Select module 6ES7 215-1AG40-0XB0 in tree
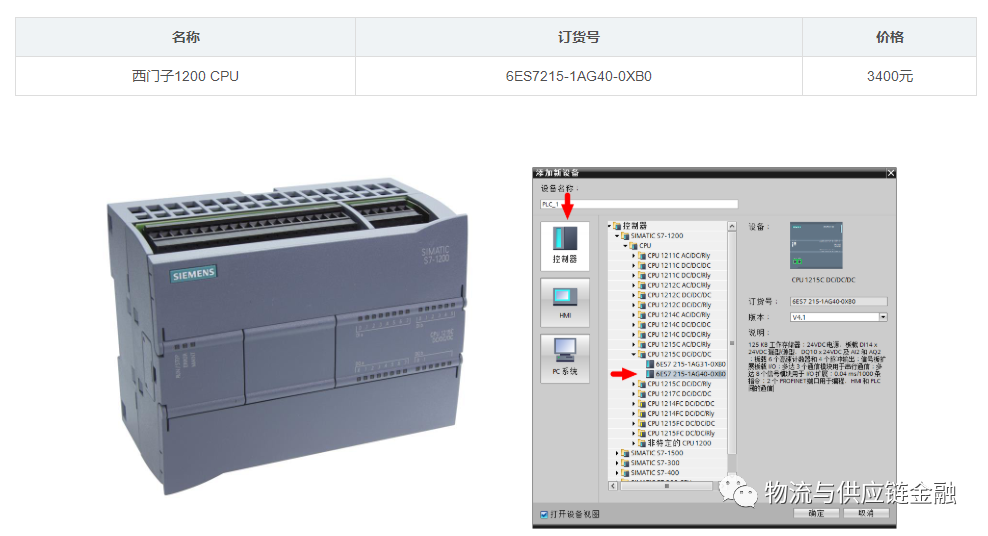The width and height of the screenshot is (988, 536). pyautogui.click(x=690, y=374)
